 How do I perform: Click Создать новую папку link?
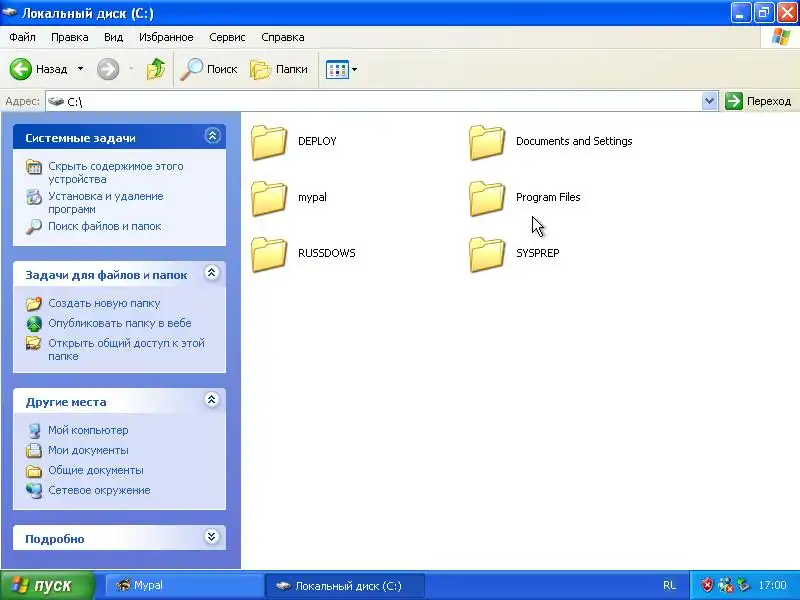(x=104, y=303)
